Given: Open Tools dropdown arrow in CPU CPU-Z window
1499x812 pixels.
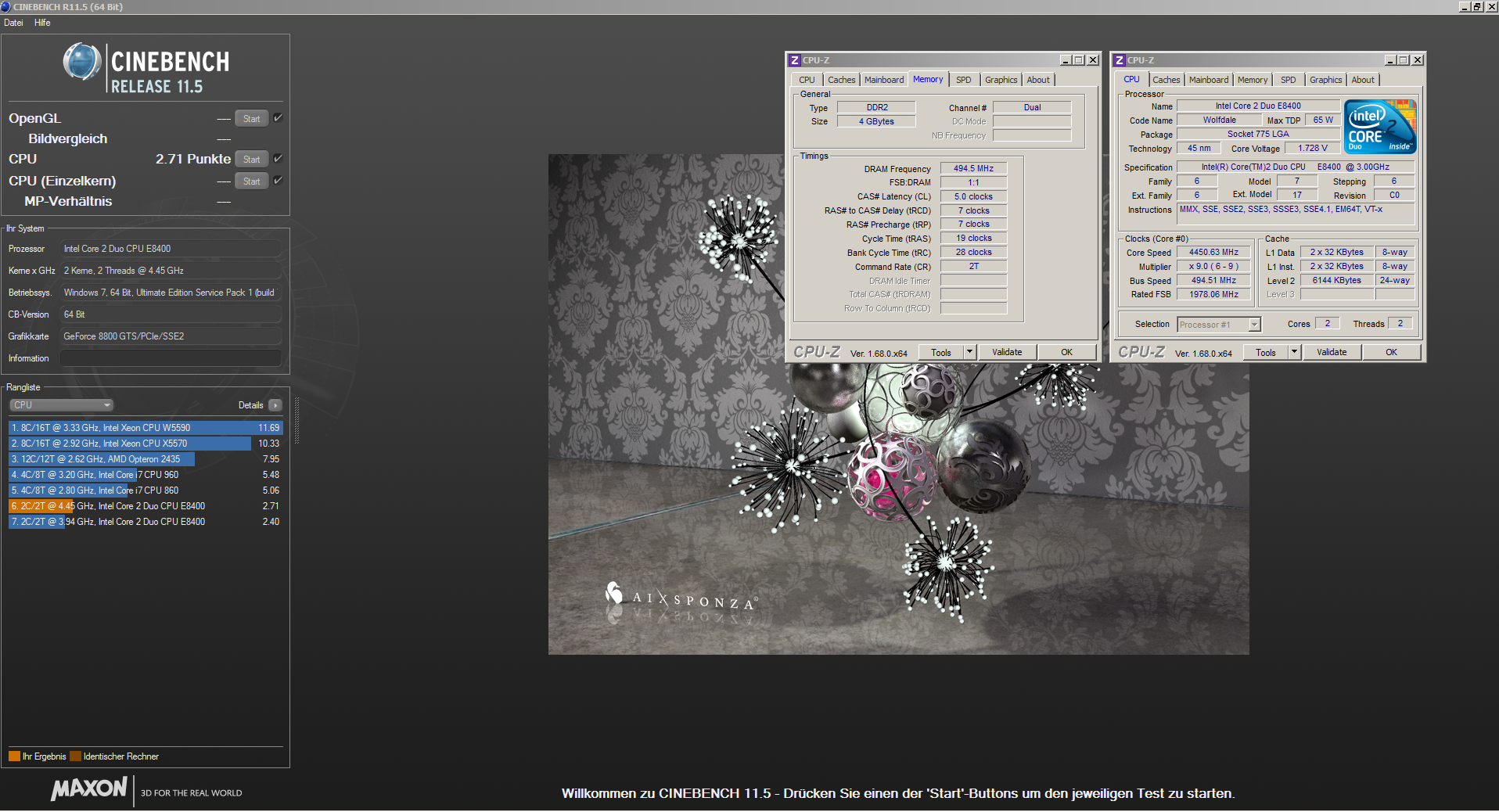Looking at the screenshot, I should coord(1295,352).
